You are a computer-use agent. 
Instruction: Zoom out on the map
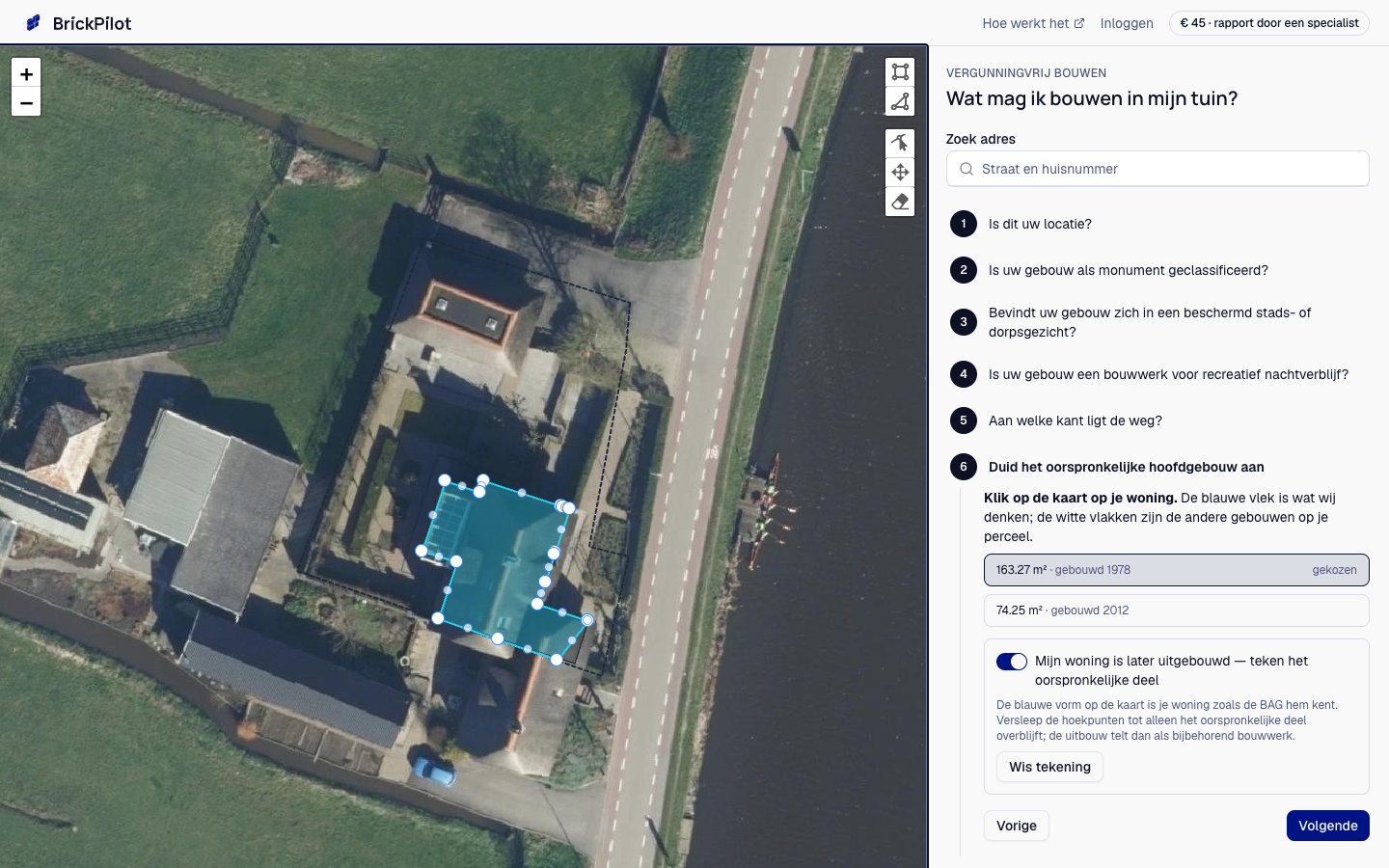point(26,102)
